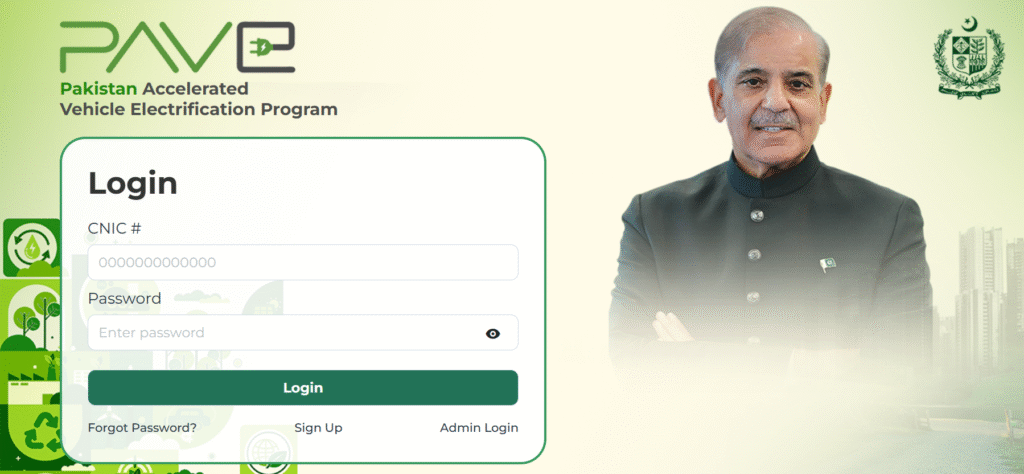Click the Login heading text
The image size is (1024, 474).
point(133,183)
